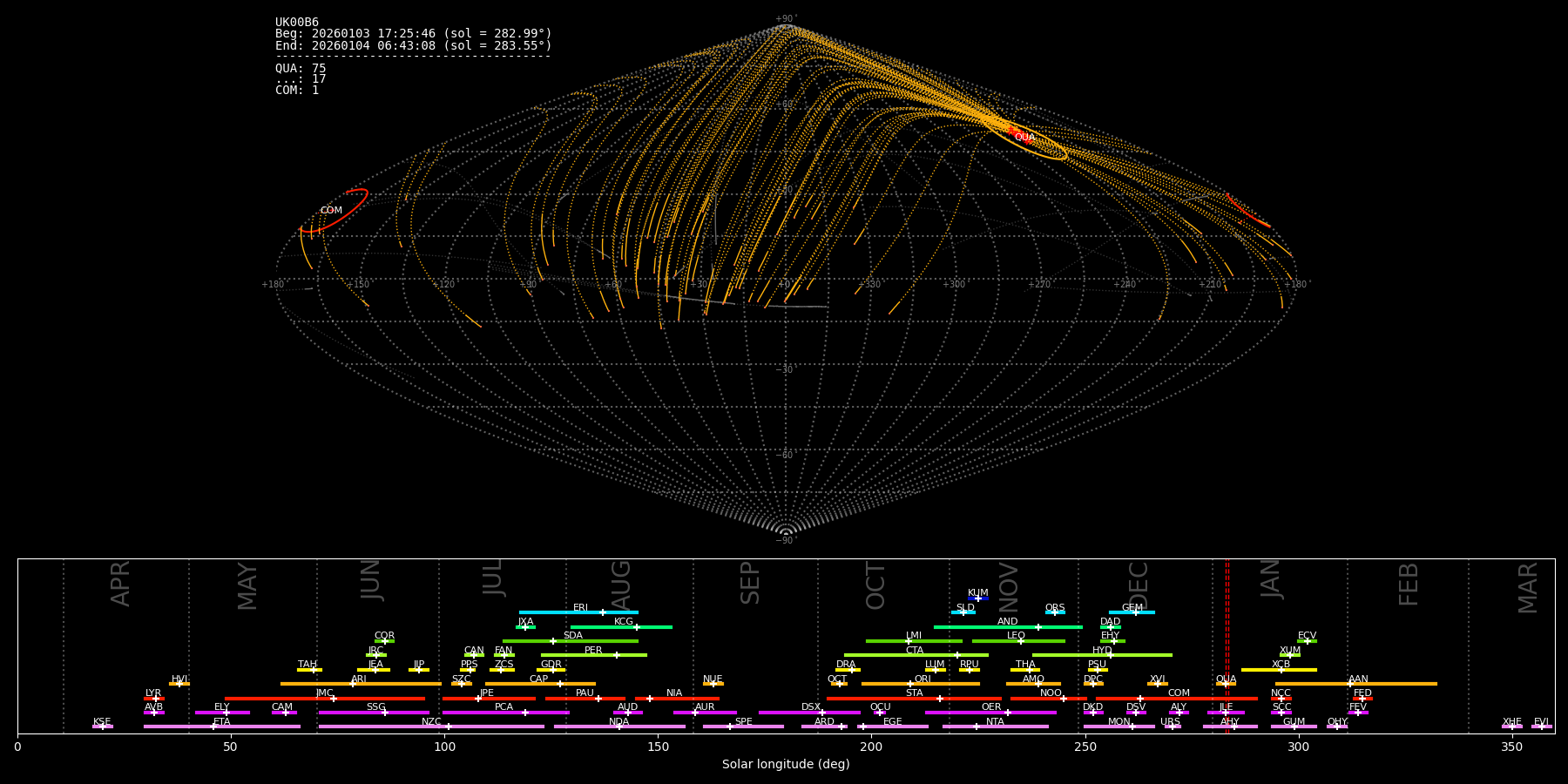Select the AAN shower label
The image size is (1568, 784).
coord(1358,679)
